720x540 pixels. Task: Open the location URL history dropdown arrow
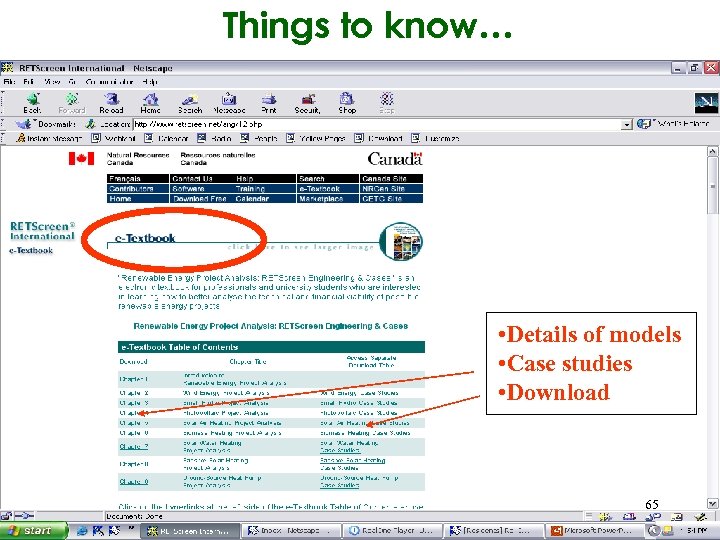coord(626,124)
